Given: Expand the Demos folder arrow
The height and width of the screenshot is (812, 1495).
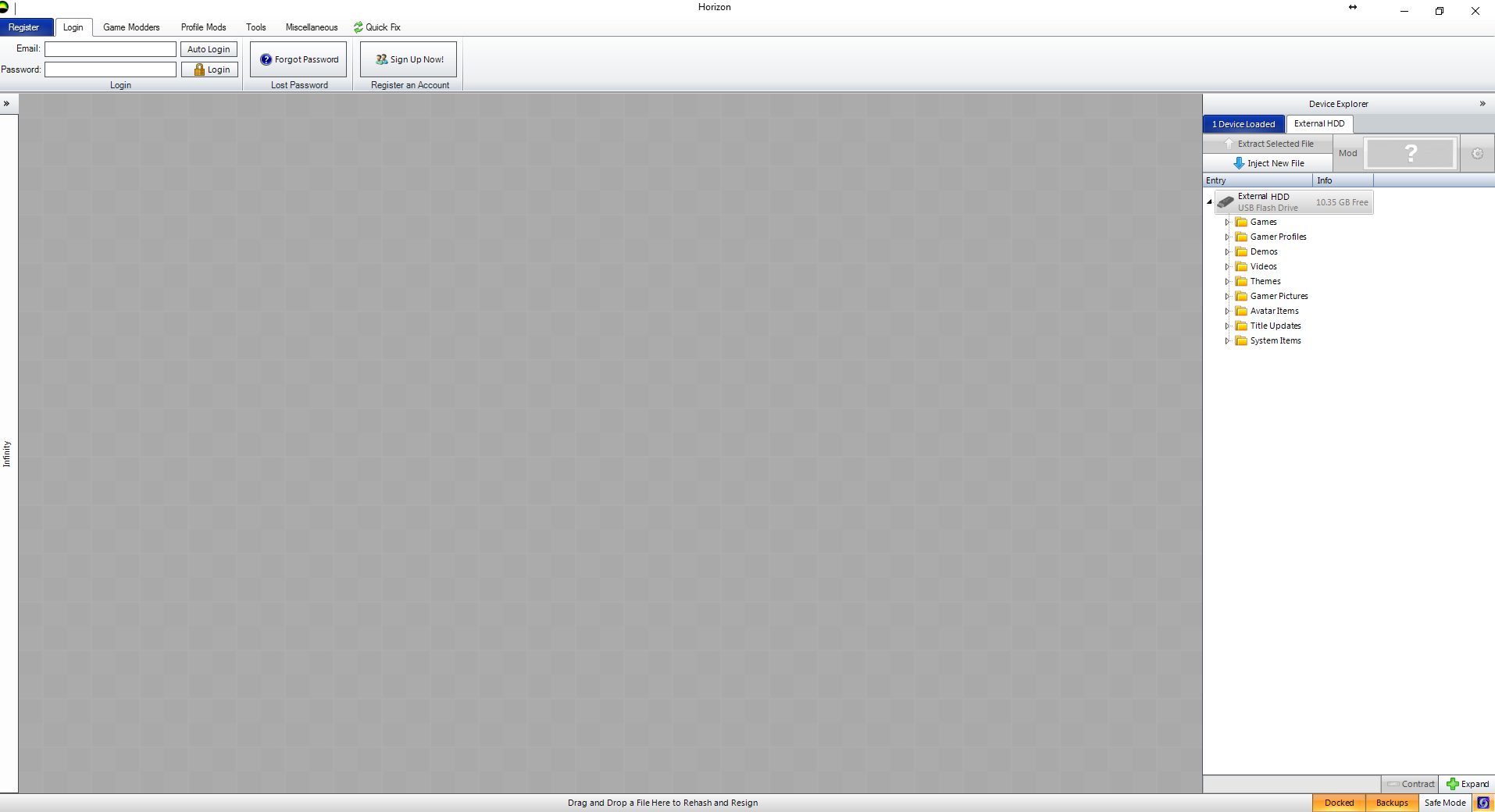Looking at the screenshot, I should tap(1227, 251).
